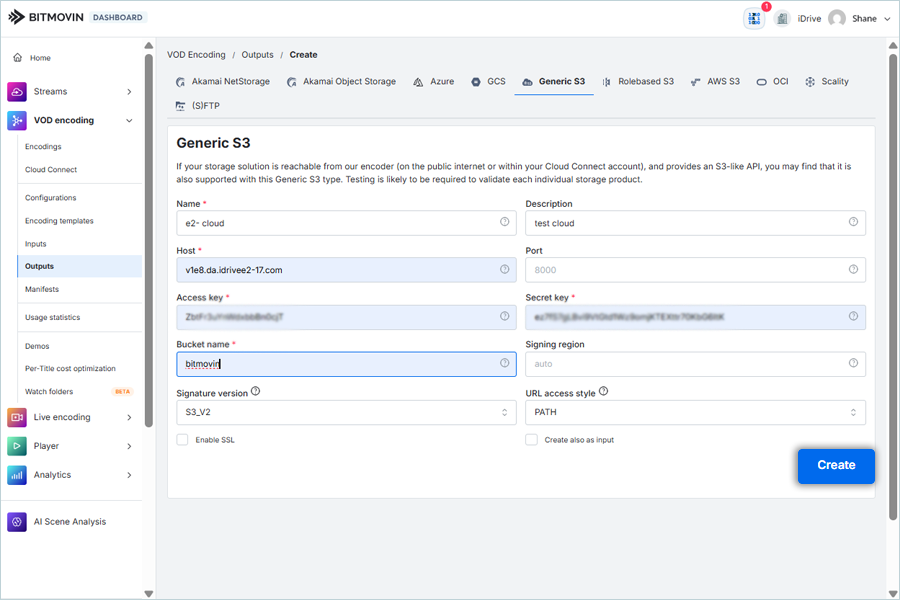The width and height of the screenshot is (900, 600).
Task: Click the Streams cloud icon
Action: (17, 92)
